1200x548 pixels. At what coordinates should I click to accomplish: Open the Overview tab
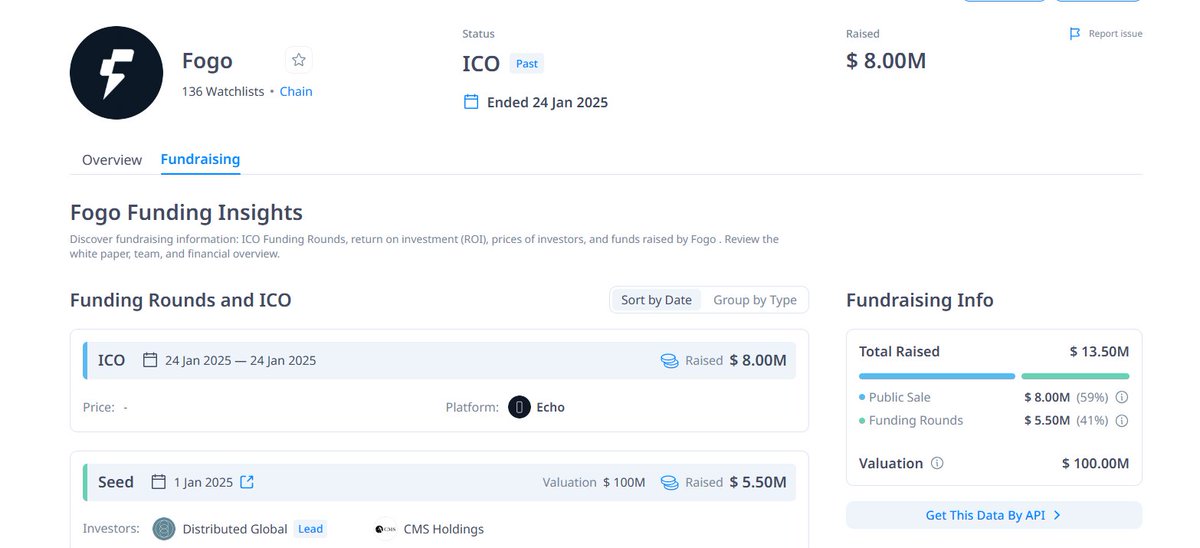[x=112, y=160]
